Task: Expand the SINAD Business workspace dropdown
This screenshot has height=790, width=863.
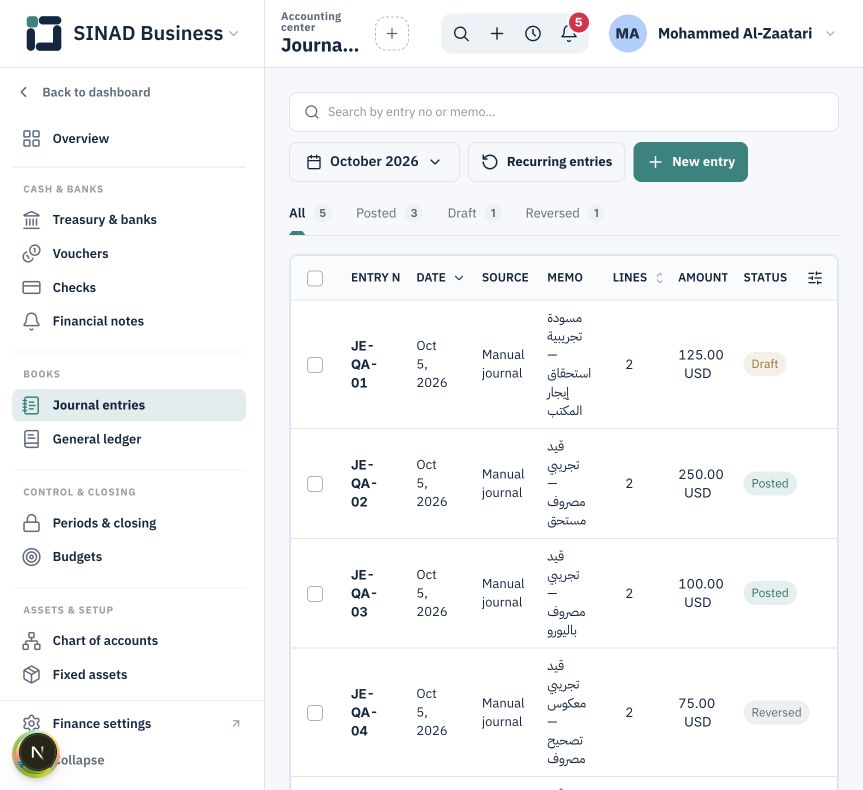Action: point(233,34)
